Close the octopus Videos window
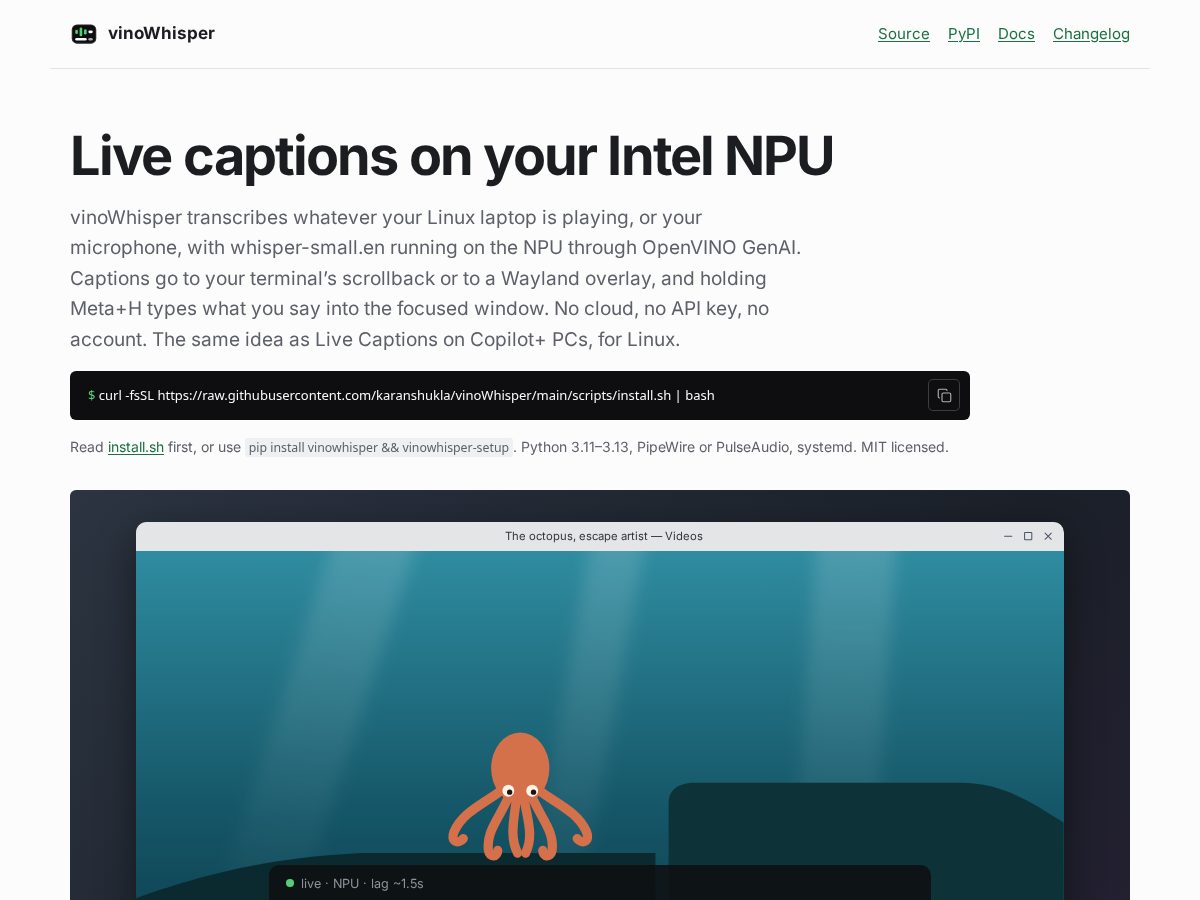Image resolution: width=1200 pixels, height=900 pixels. [x=1048, y=536]
